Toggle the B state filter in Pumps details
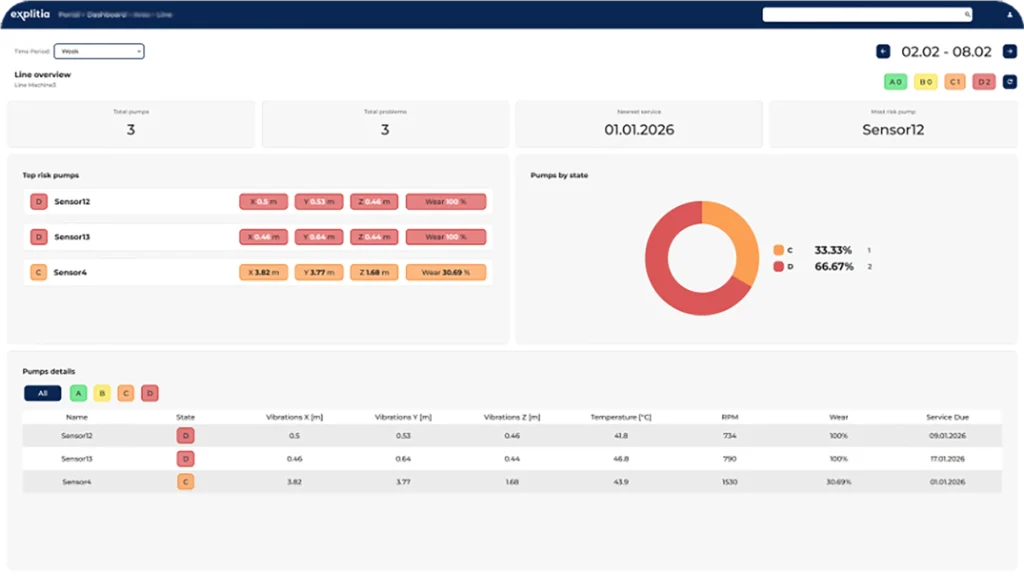This screenshot has height=577, width=1024. click(x=102, y=393)
